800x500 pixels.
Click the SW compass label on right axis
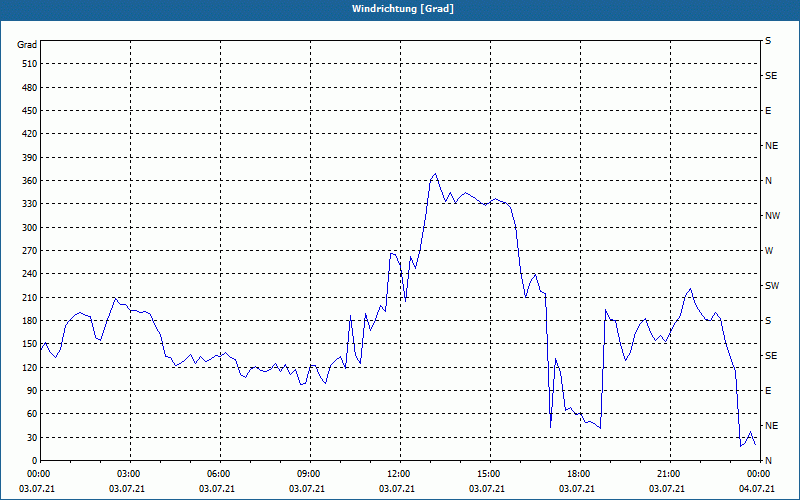coord(772,286)
